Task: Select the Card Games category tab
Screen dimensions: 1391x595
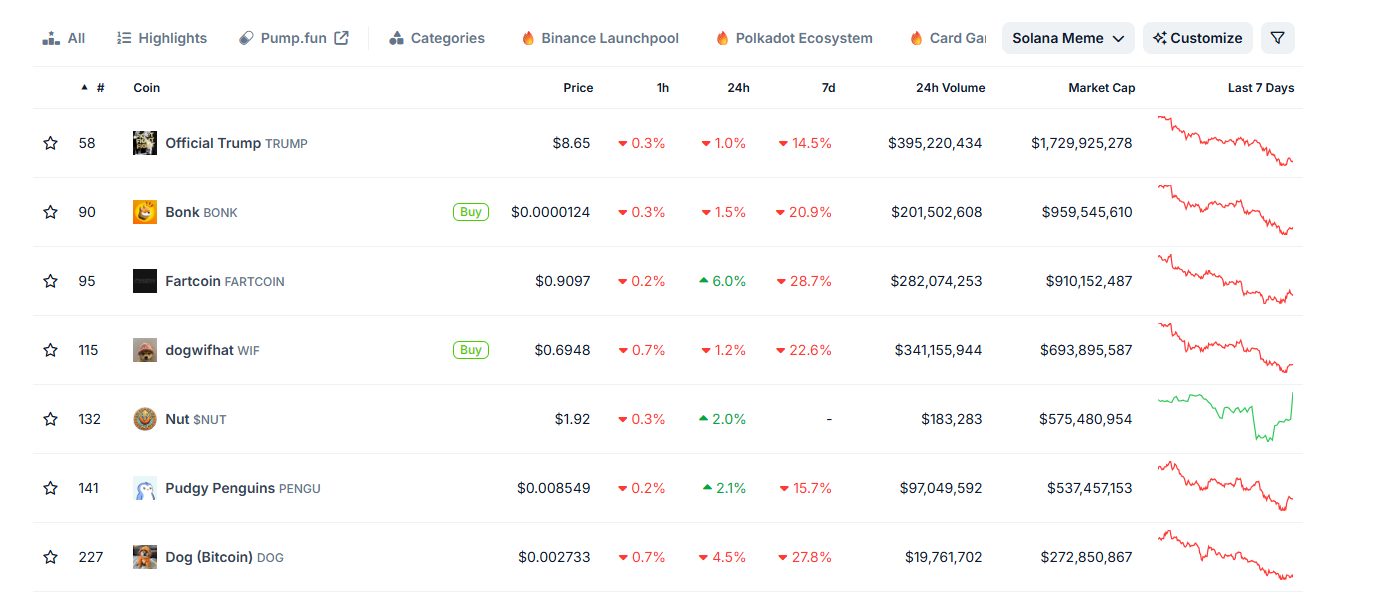Action: (x=948, y=38)
